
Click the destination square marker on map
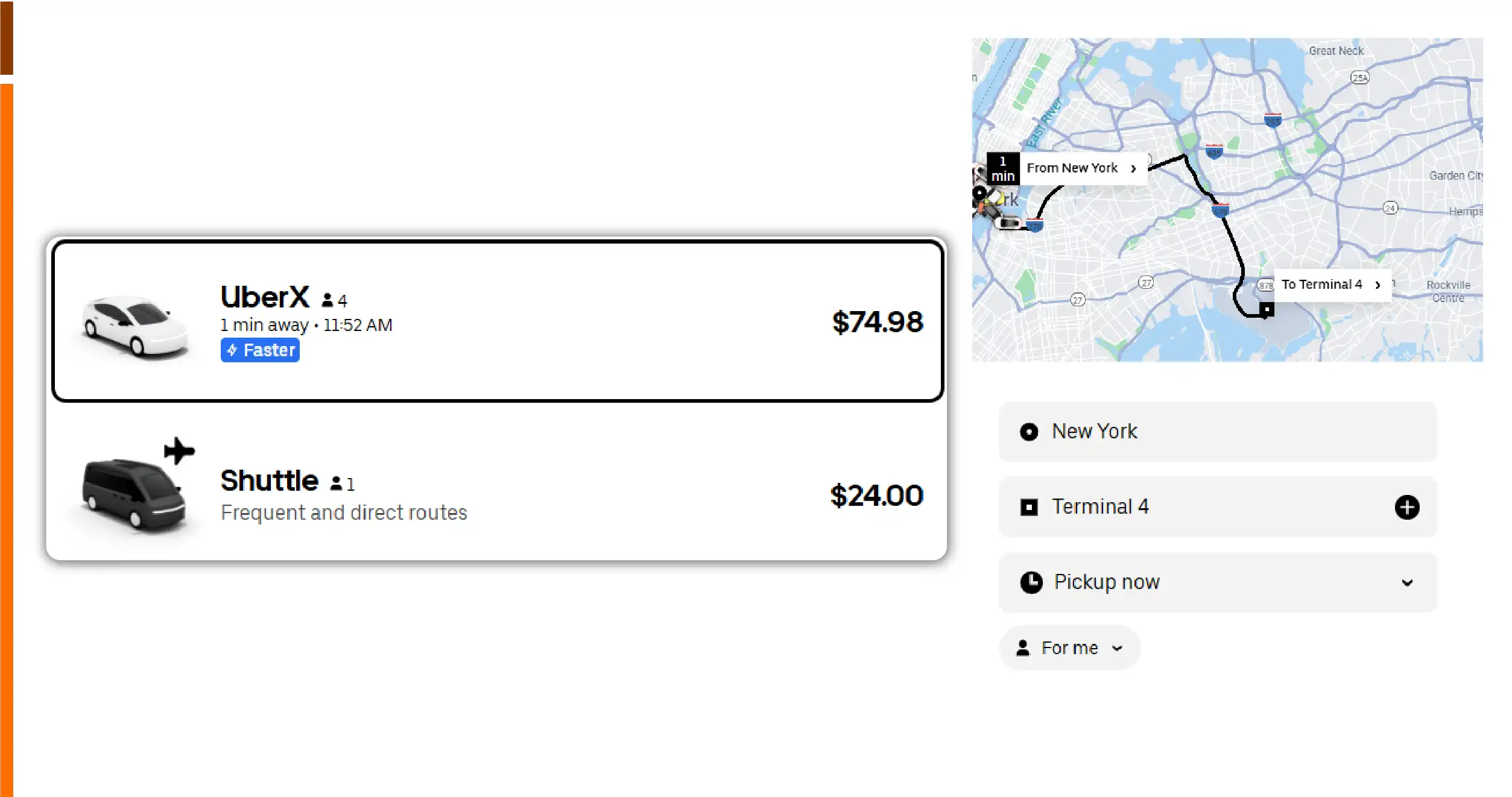[1267, 310]
